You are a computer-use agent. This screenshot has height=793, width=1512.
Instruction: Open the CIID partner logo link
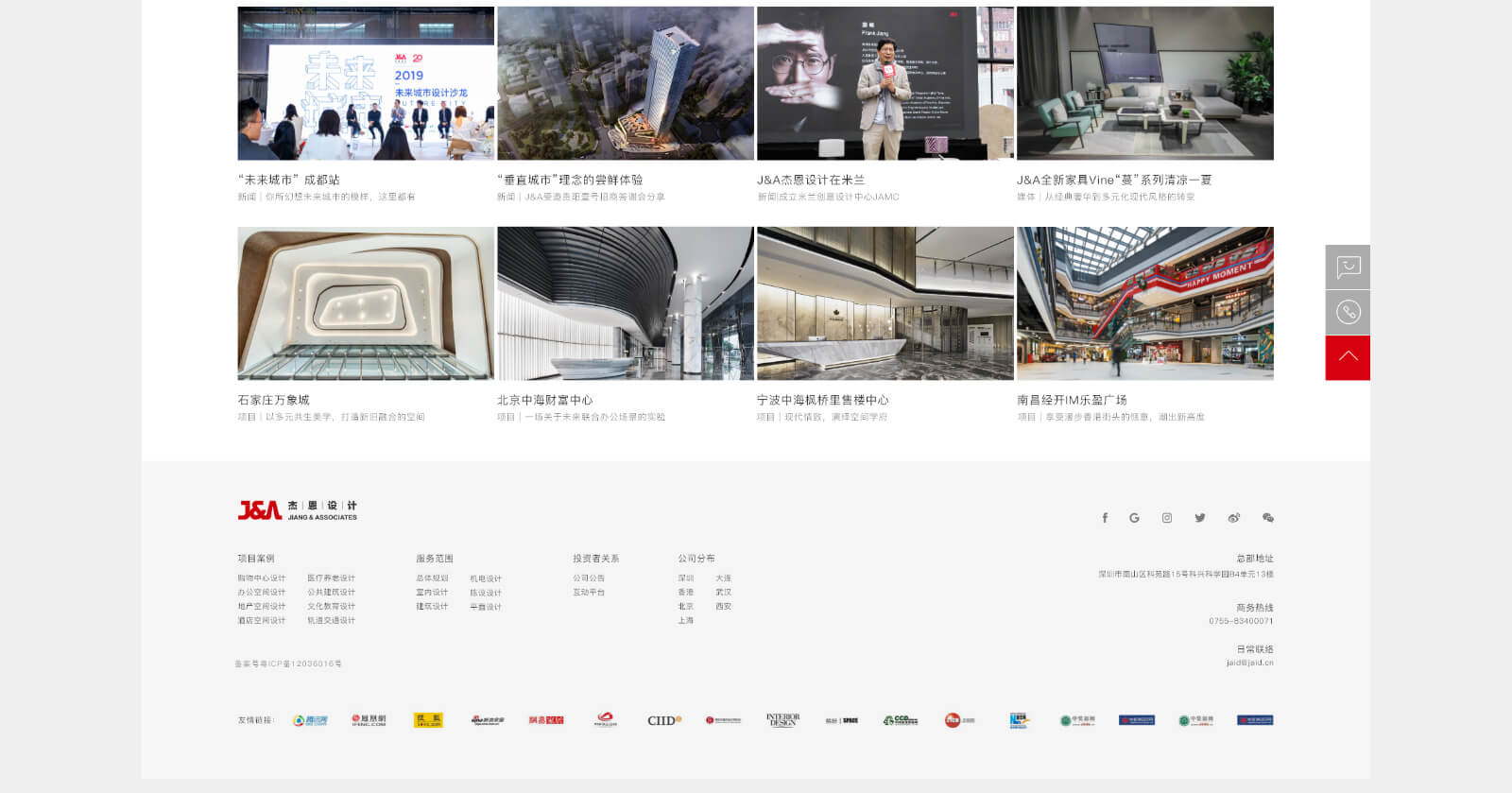[663, 720]
